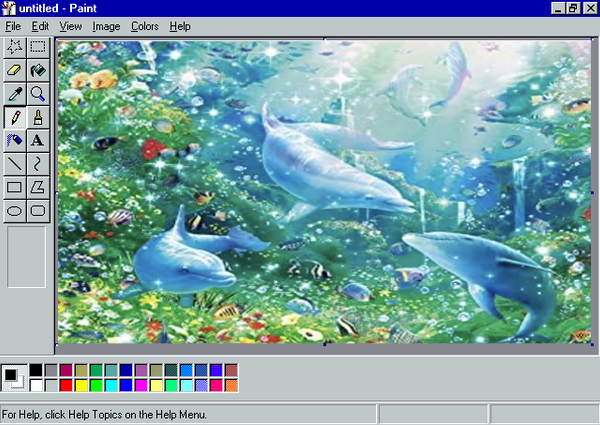Choose the pale yellow palette swatch

click(x=156, y=385)
